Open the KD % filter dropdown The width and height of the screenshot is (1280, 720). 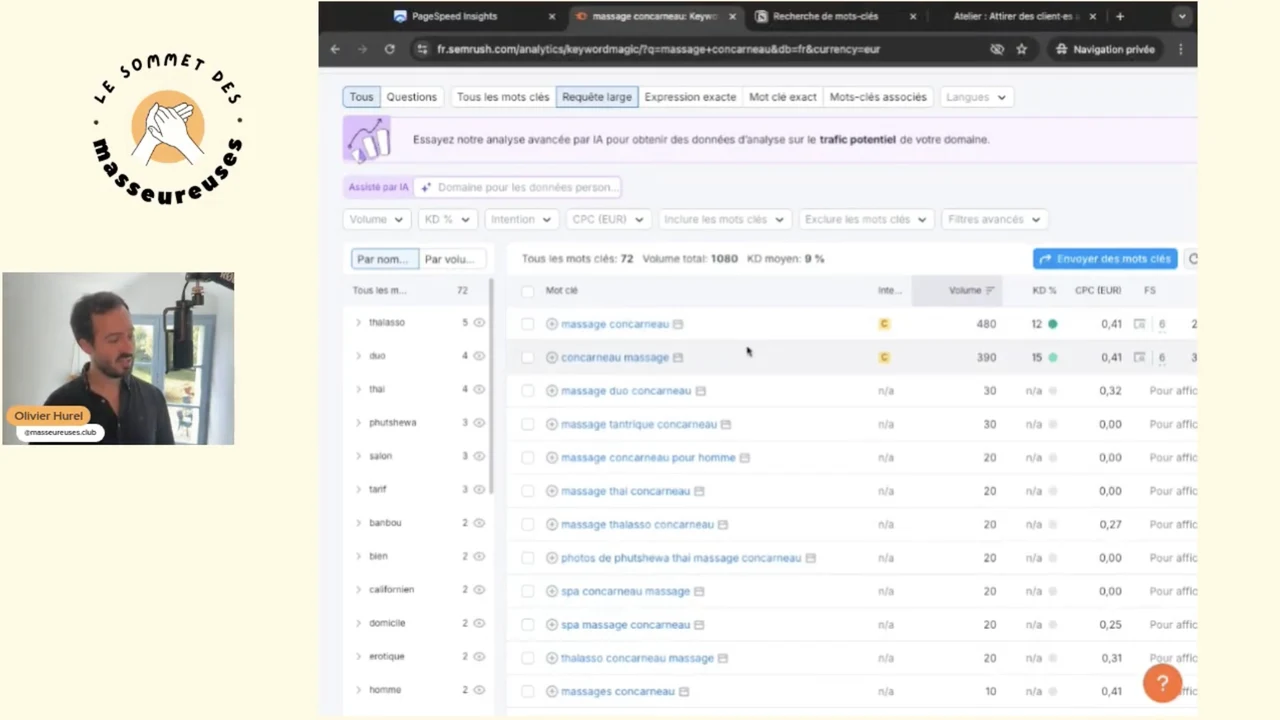(x=446, y=219)
